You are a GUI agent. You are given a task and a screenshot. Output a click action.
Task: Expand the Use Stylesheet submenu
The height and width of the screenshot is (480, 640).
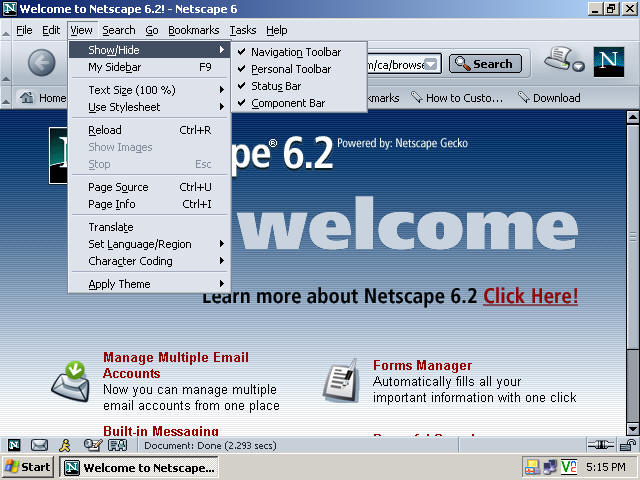(150, 107)
